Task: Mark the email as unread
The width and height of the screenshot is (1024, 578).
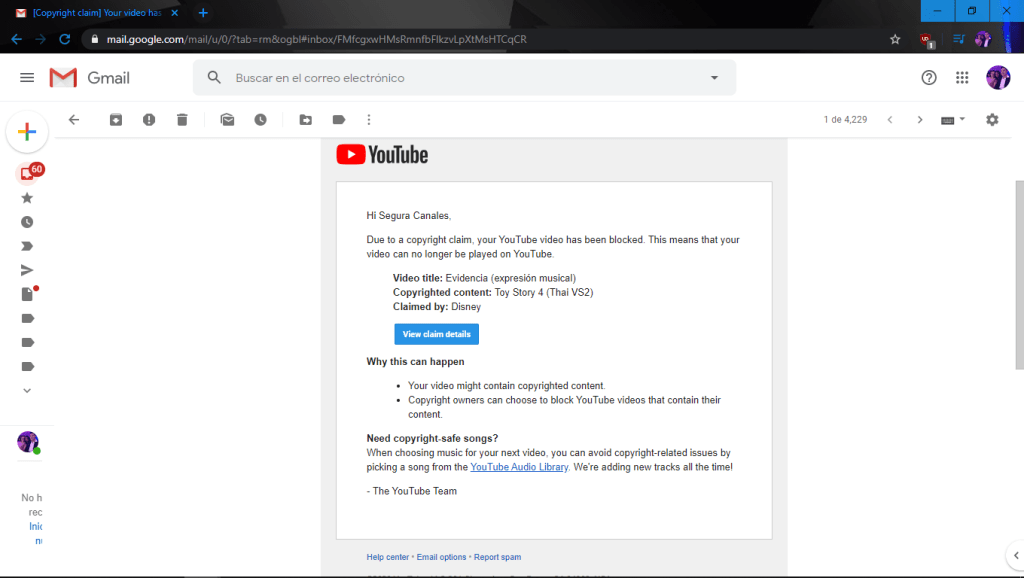Action: click(228, 120)
